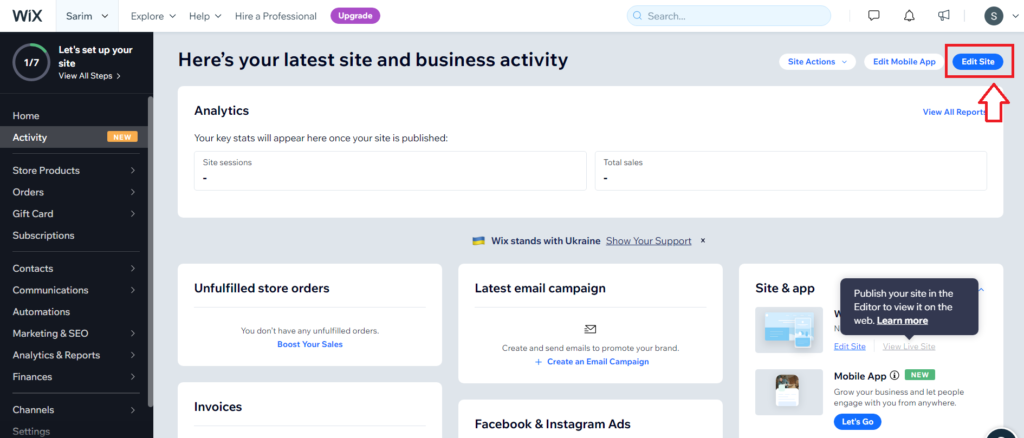The width and height of the screenshot is (1024, 438).
Task: Dismiss the Ukraine support banner
Action: click(703, 241)
